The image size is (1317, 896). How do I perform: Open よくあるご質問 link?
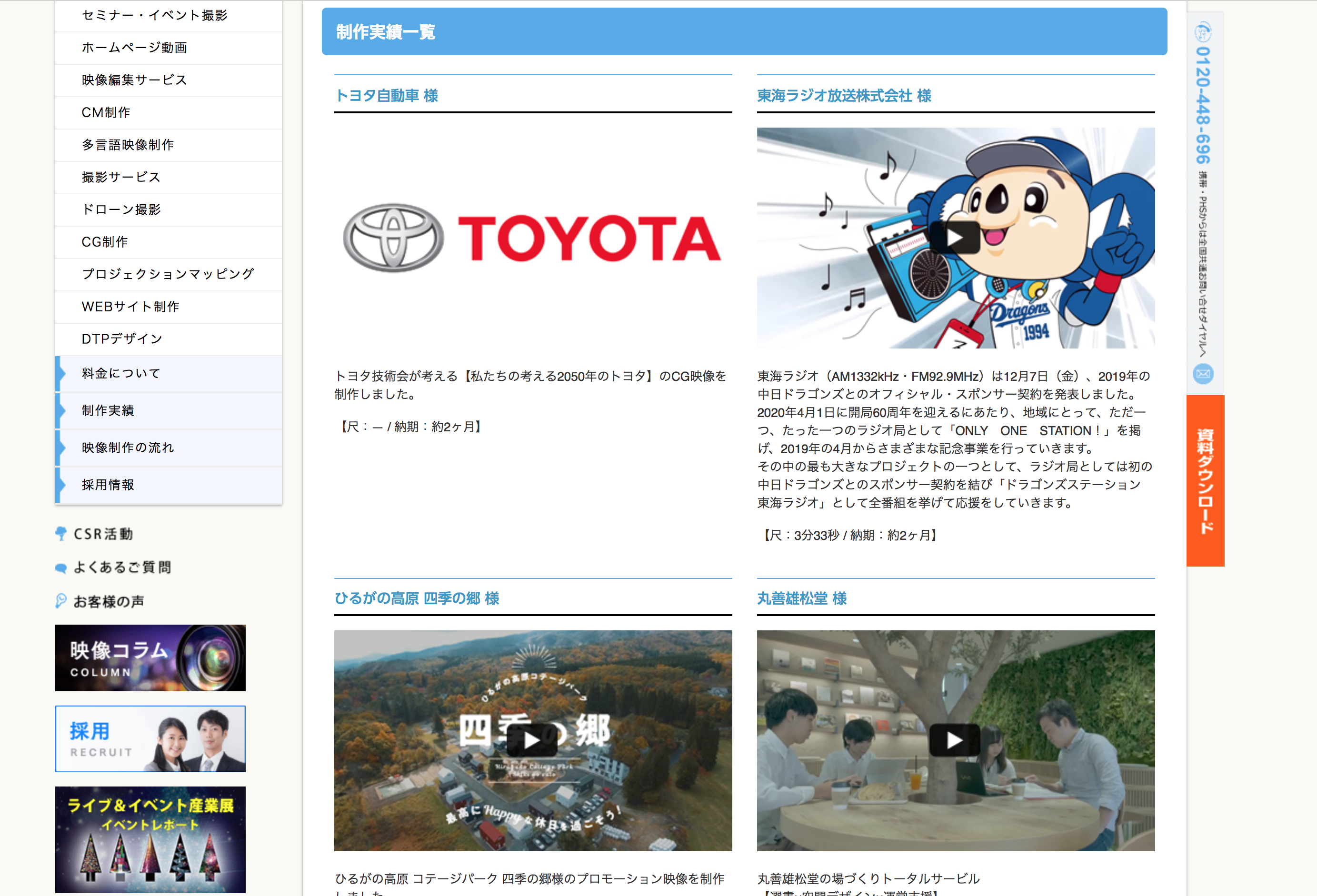coord(122,567)
